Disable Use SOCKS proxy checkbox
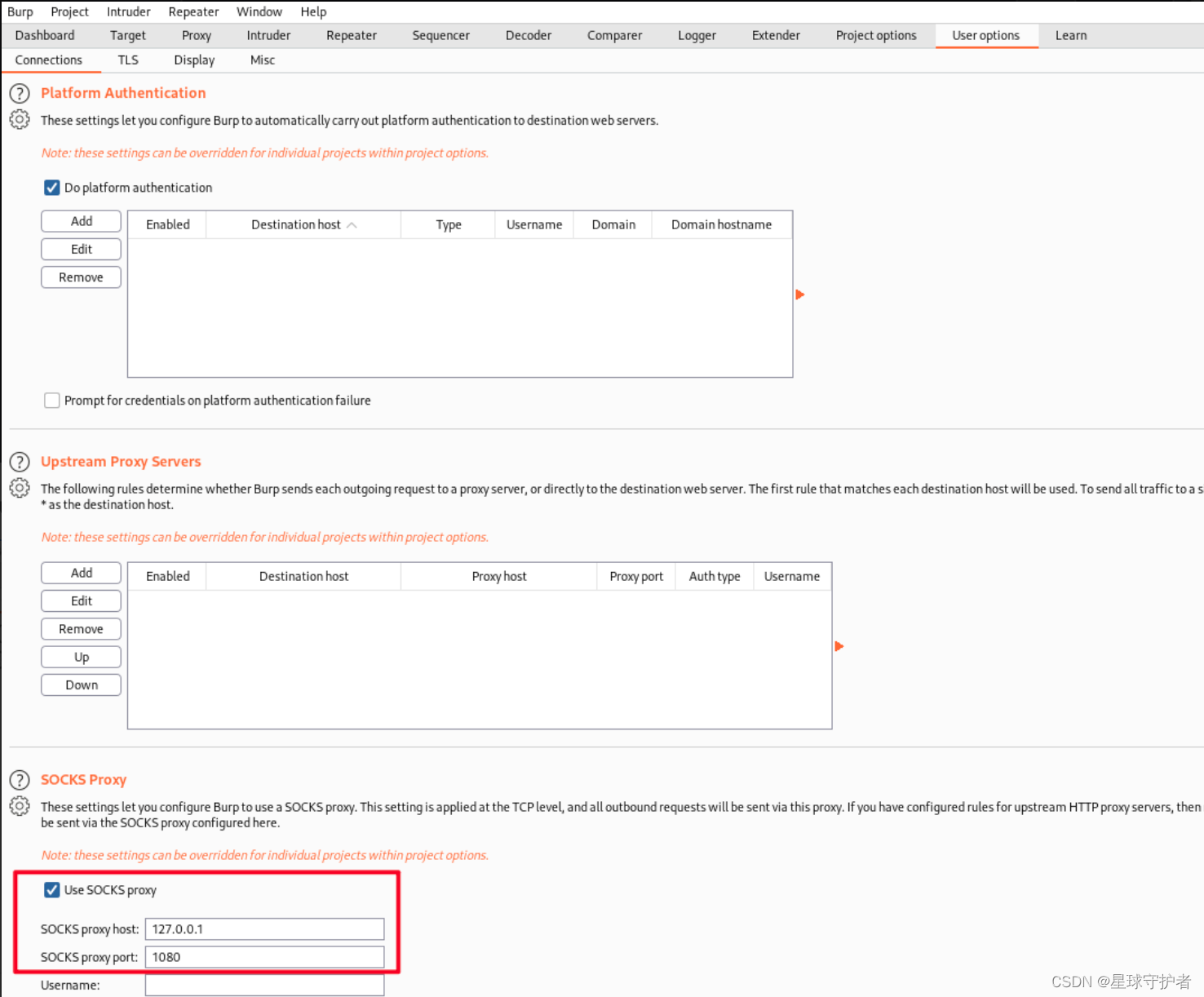Image resolution: width=1204 pixels, height=997 pixels. pyautogui.click(x=52, y=890)
